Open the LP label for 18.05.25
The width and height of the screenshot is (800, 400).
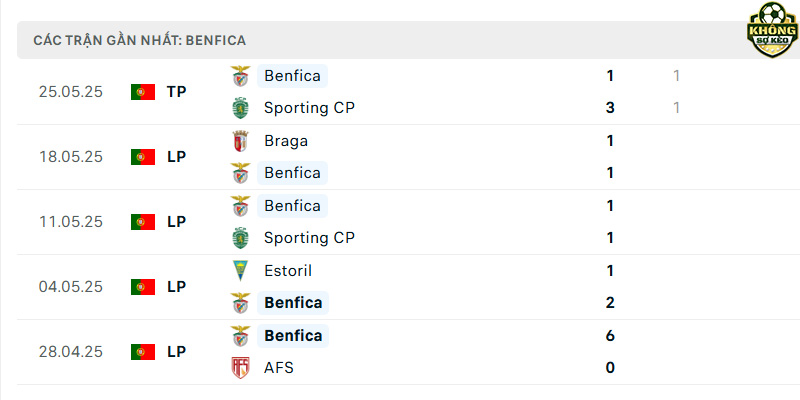[x=177, y=157]
